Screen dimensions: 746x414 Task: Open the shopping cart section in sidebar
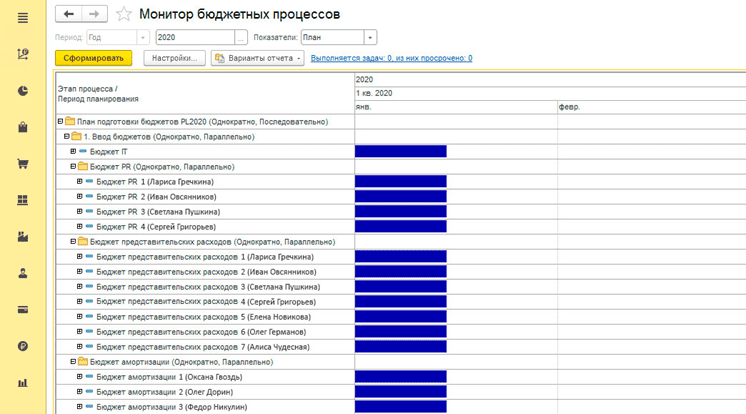pyautogui.click(x=23, y=164)
